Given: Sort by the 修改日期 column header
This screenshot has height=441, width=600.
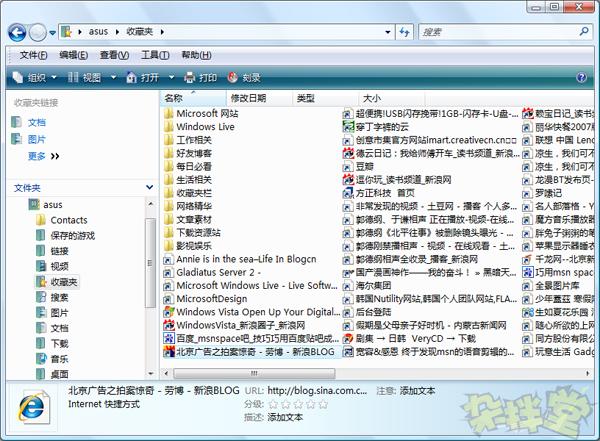Looking at the screenshot, I should [x=248, y=98].
